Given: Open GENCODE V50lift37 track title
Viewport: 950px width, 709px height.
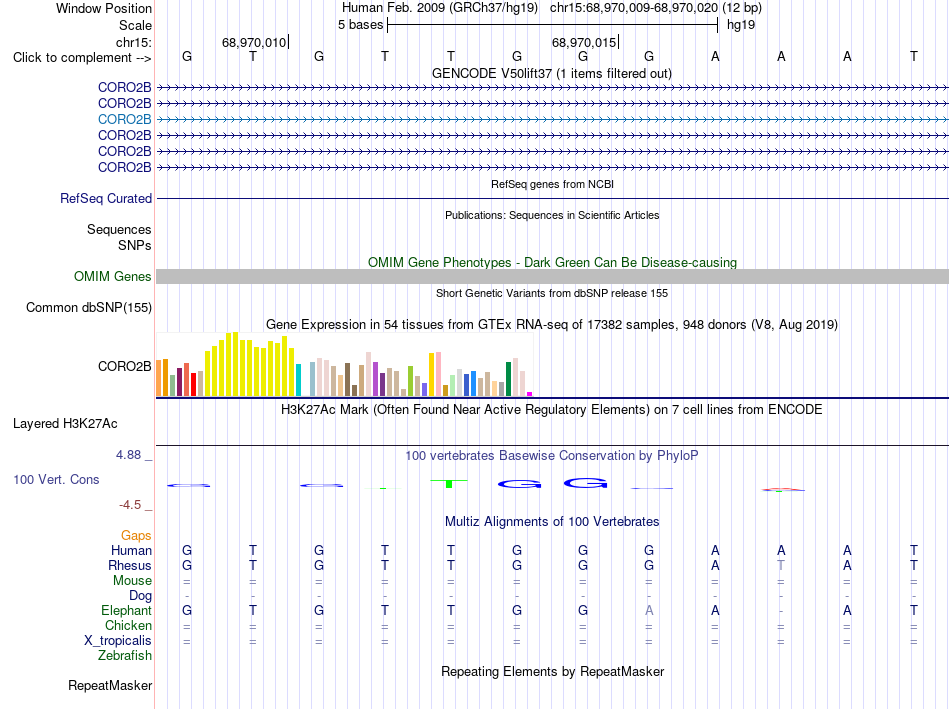Looking at the screenshot, I should [x=551, y=73].
